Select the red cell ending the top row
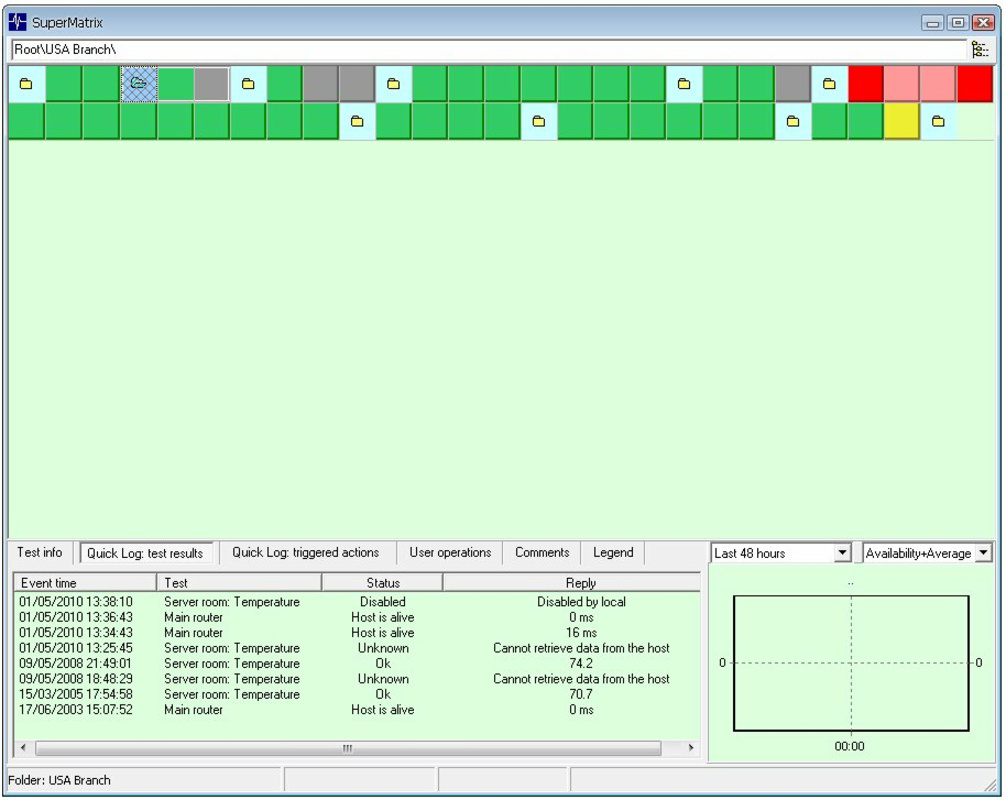 point(974,84)
